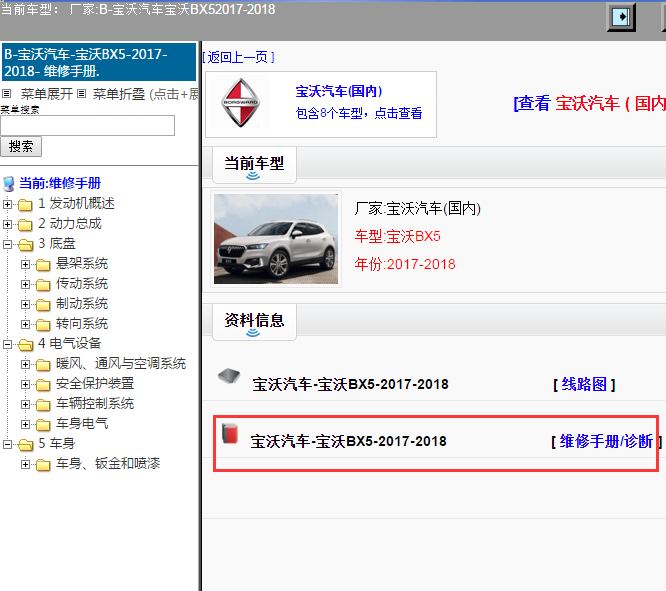Expand the 车身、钣金和喷漆 subfolder
Viewport: 666px width, 591px height.
click(25, 464)
